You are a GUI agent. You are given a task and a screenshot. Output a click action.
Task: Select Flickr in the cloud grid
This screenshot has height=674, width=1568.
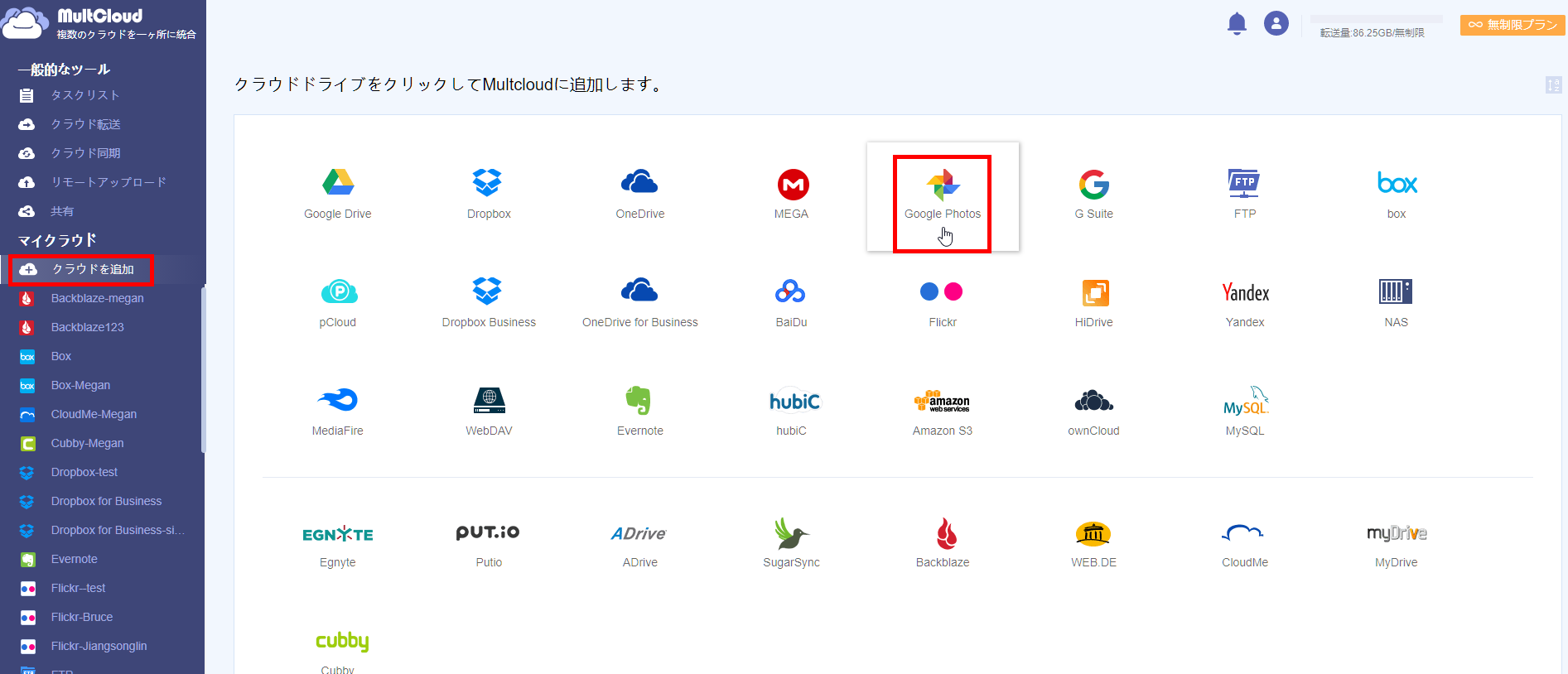(943, 303)
